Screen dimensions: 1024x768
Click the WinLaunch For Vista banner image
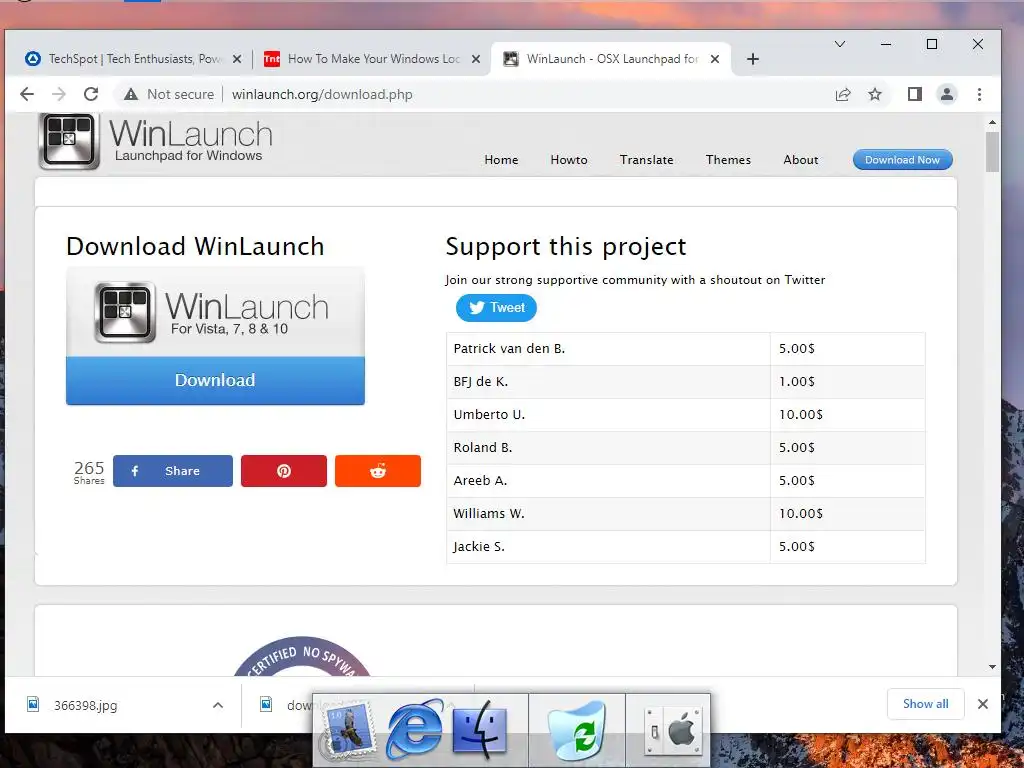pos(215,312)
